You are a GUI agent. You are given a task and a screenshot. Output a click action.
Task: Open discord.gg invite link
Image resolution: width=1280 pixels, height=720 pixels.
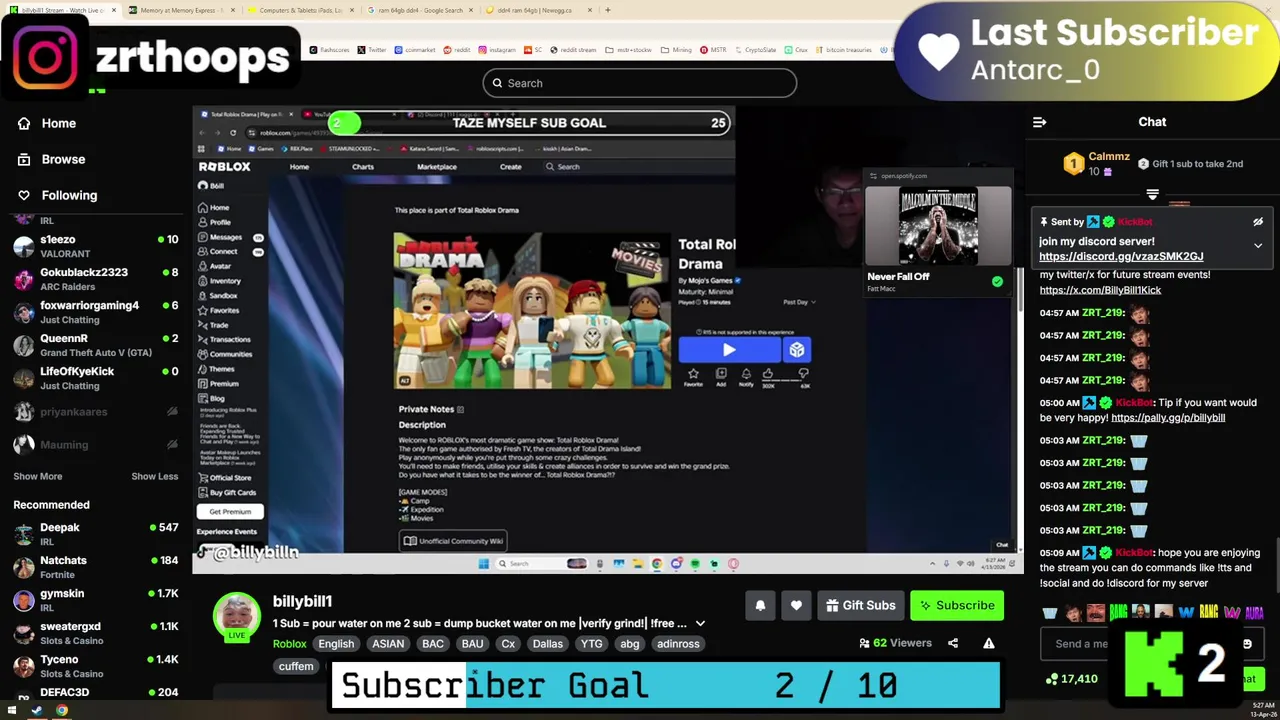pos(1121,256)
